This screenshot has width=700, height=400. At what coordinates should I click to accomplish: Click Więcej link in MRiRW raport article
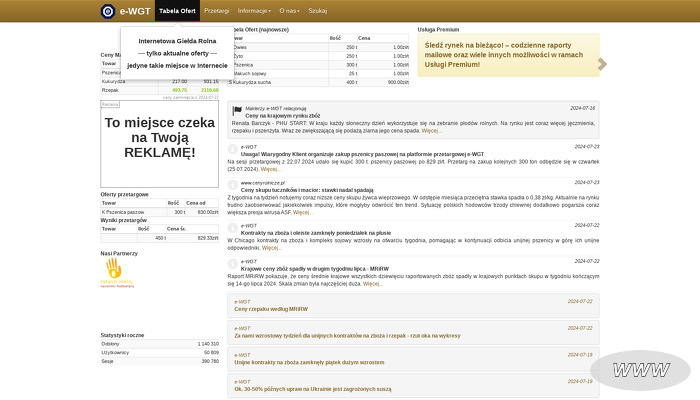click(x=373, y=284)
